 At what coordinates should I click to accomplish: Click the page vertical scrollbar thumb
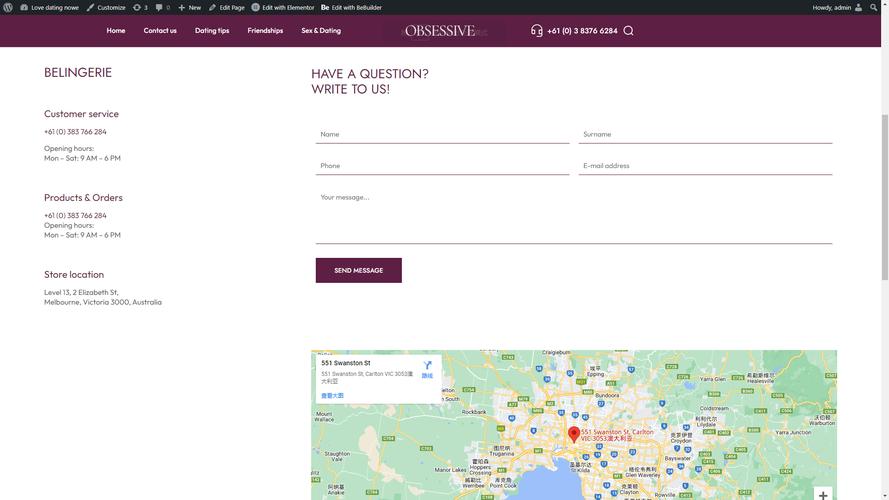(x=884, y=197)
